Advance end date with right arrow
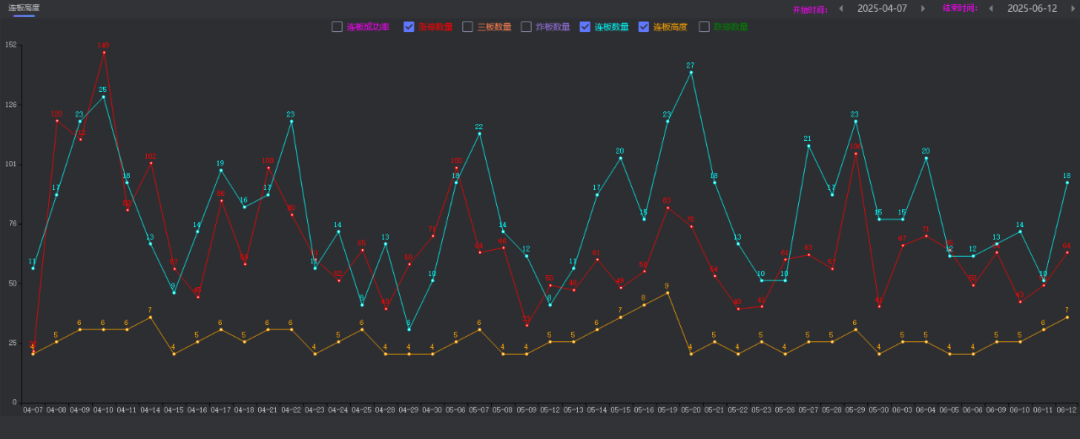The height and width of the screenshot is (439, 1080). (x=1071, y=8)
